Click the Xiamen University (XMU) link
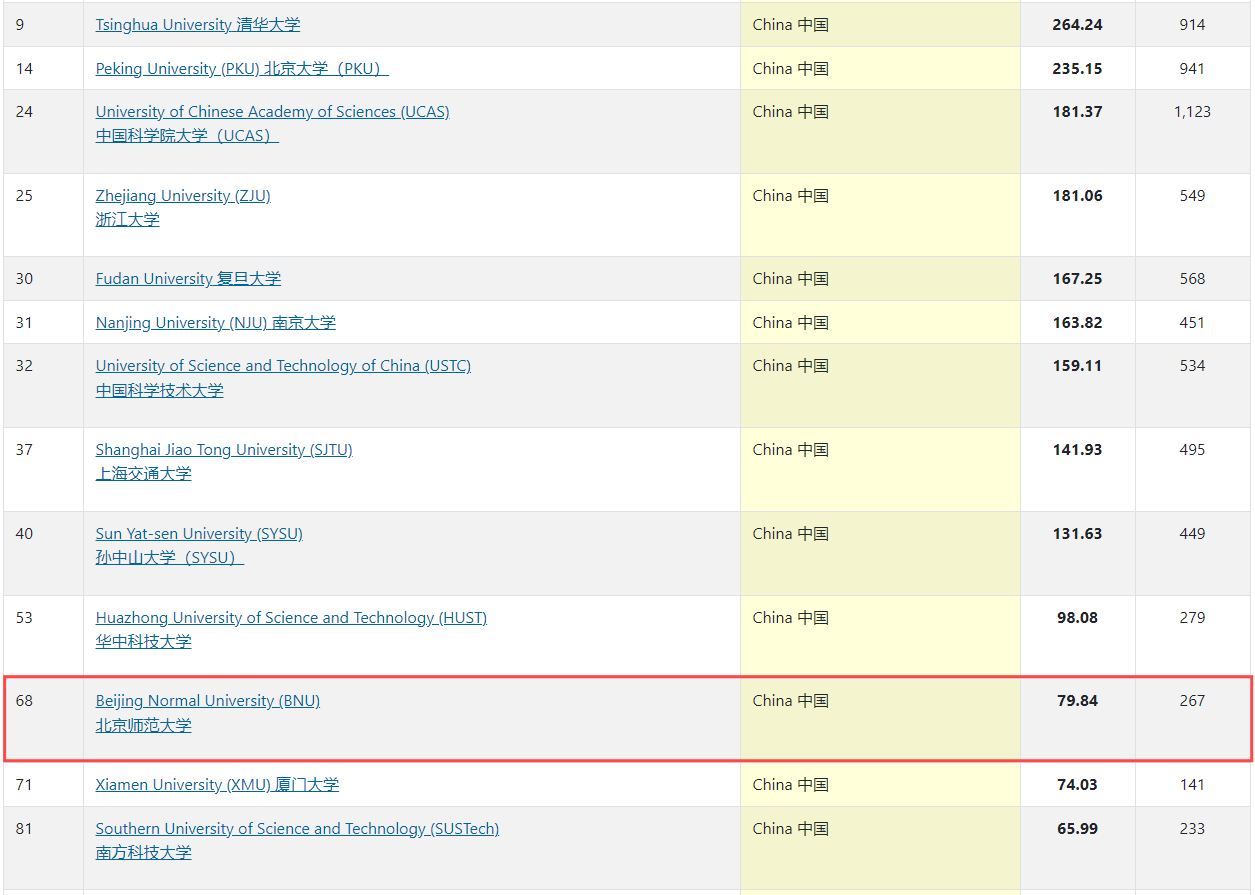The image size is (1255, 895). (217, 785)
